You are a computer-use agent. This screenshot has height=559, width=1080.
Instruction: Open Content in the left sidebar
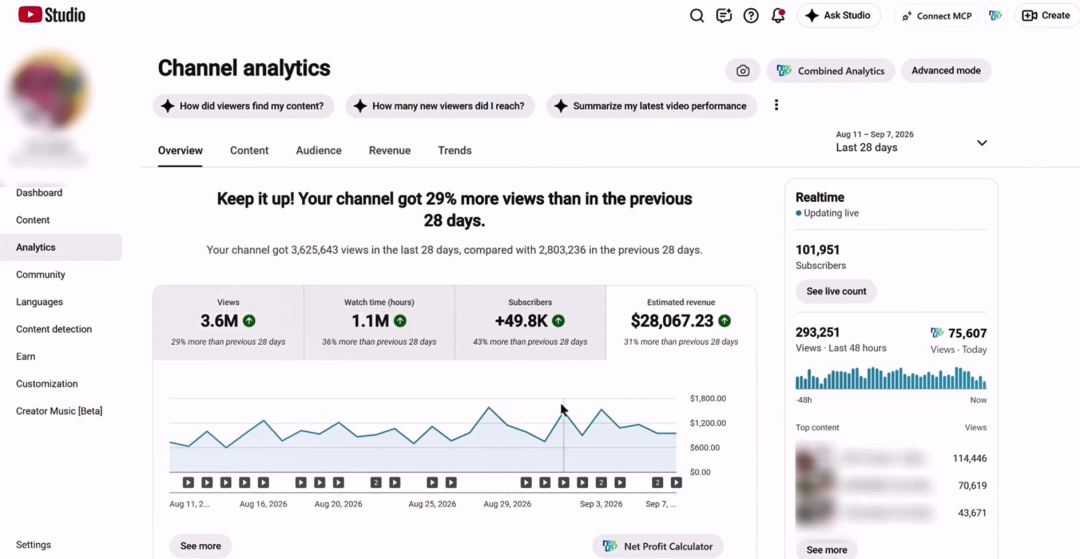click(61, 220)
